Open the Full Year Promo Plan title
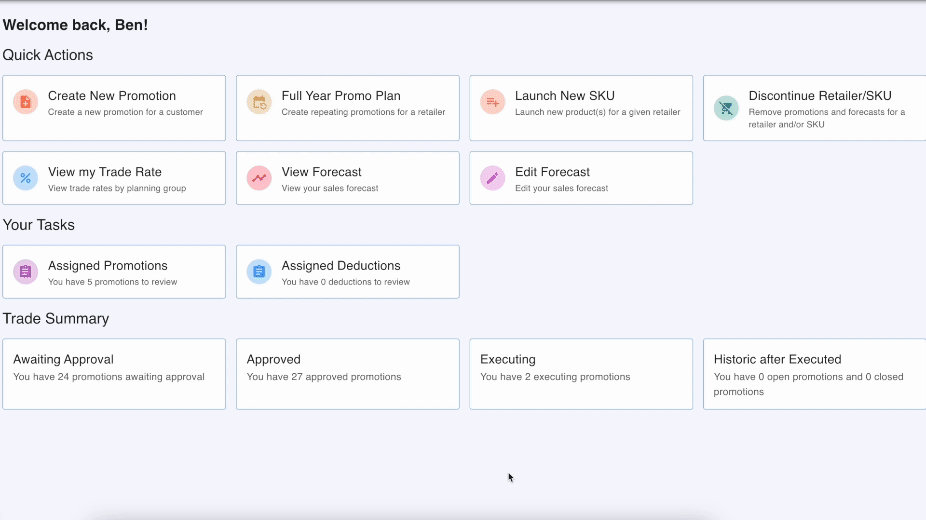Image resolution: width=926 pixels, height=520 pixels. pos(341,96)
